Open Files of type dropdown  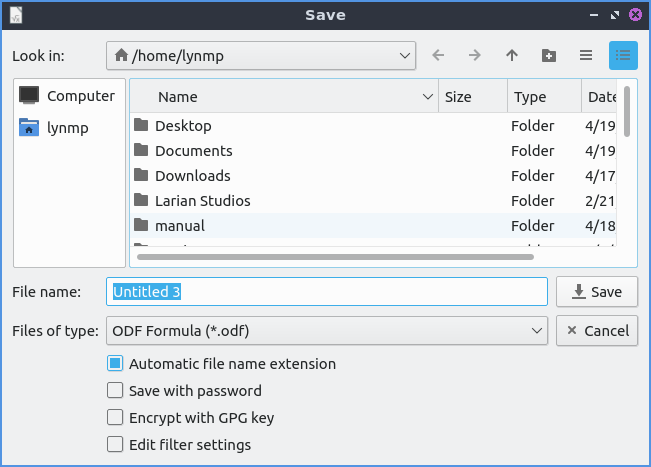click(326, 330)
